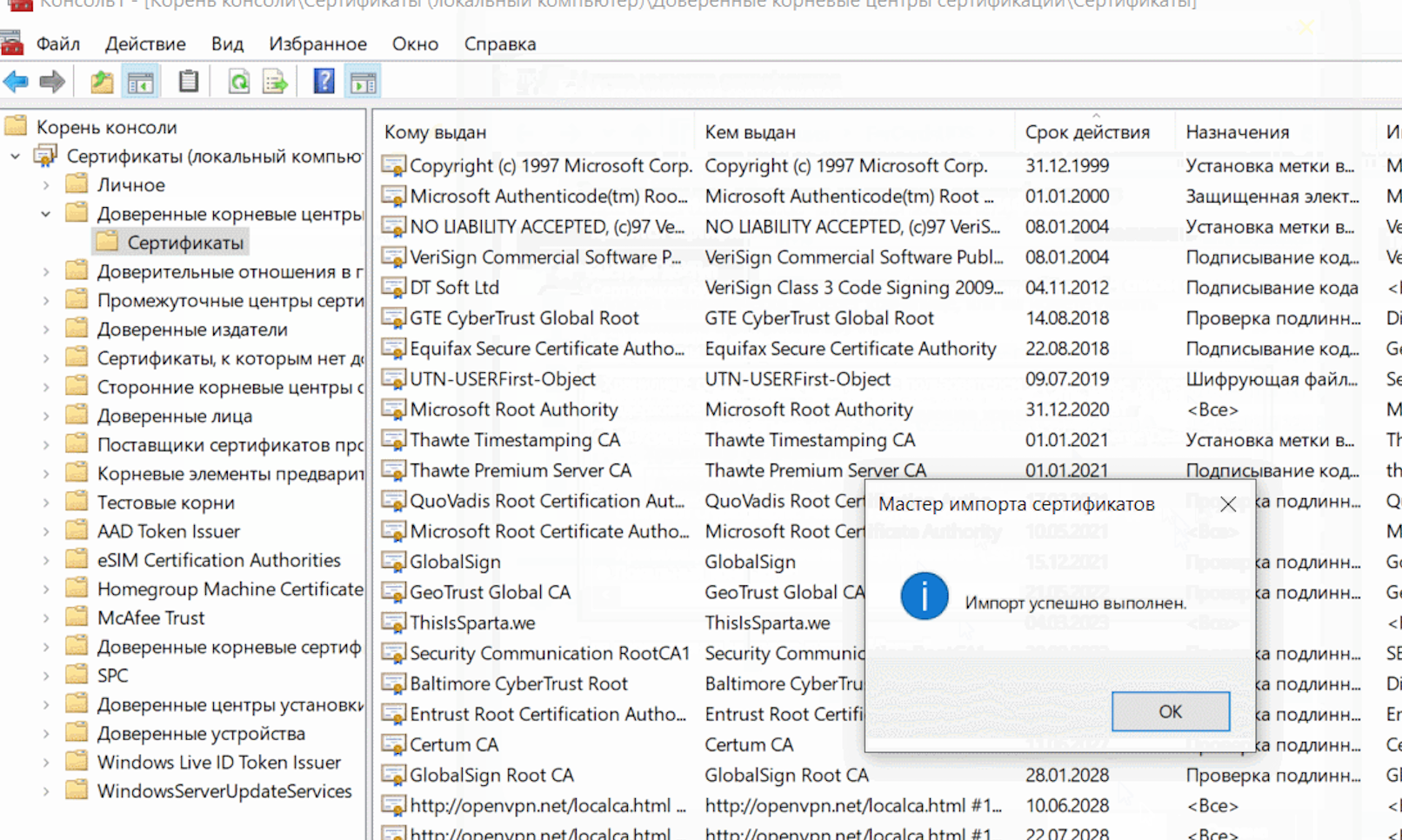Expand the Личное tree node

(46, 185)
